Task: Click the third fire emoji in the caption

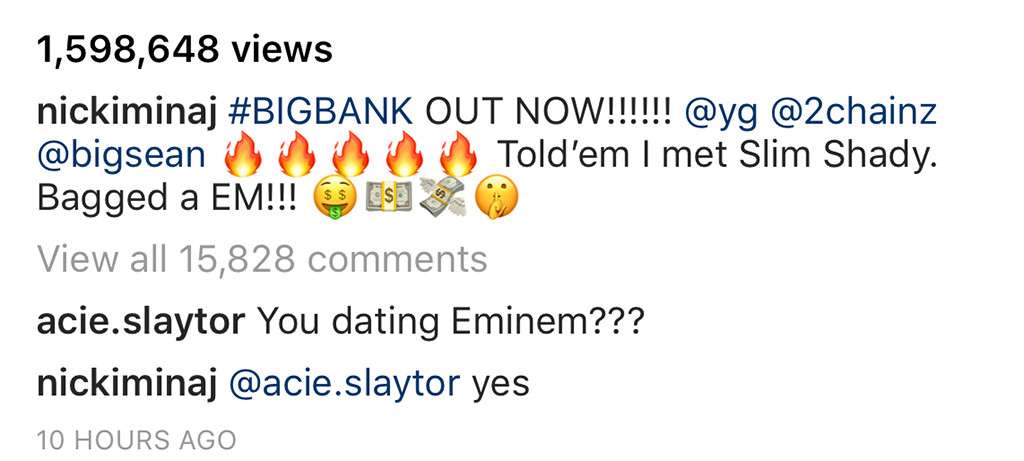Action: click(x=352, y=157)
